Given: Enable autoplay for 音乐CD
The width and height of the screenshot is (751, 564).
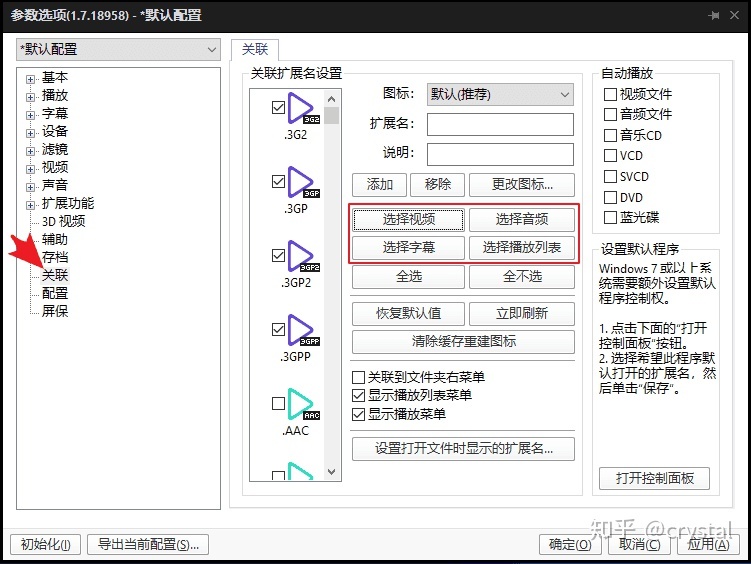Looking at the screenshot, I should (610, 135).
